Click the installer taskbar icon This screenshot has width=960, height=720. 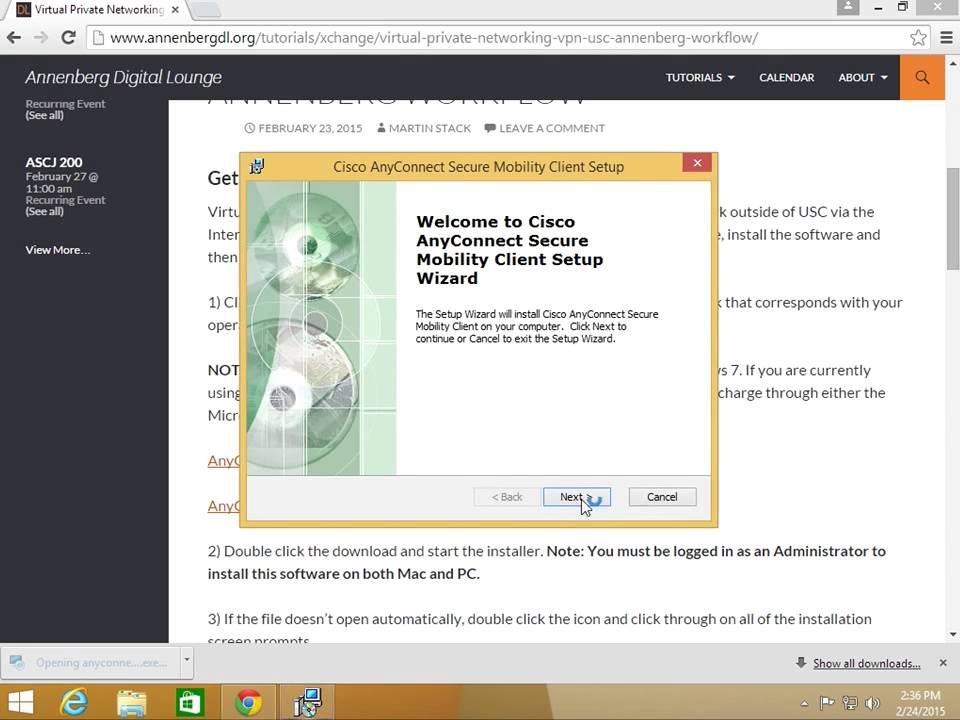click(306, 702)
